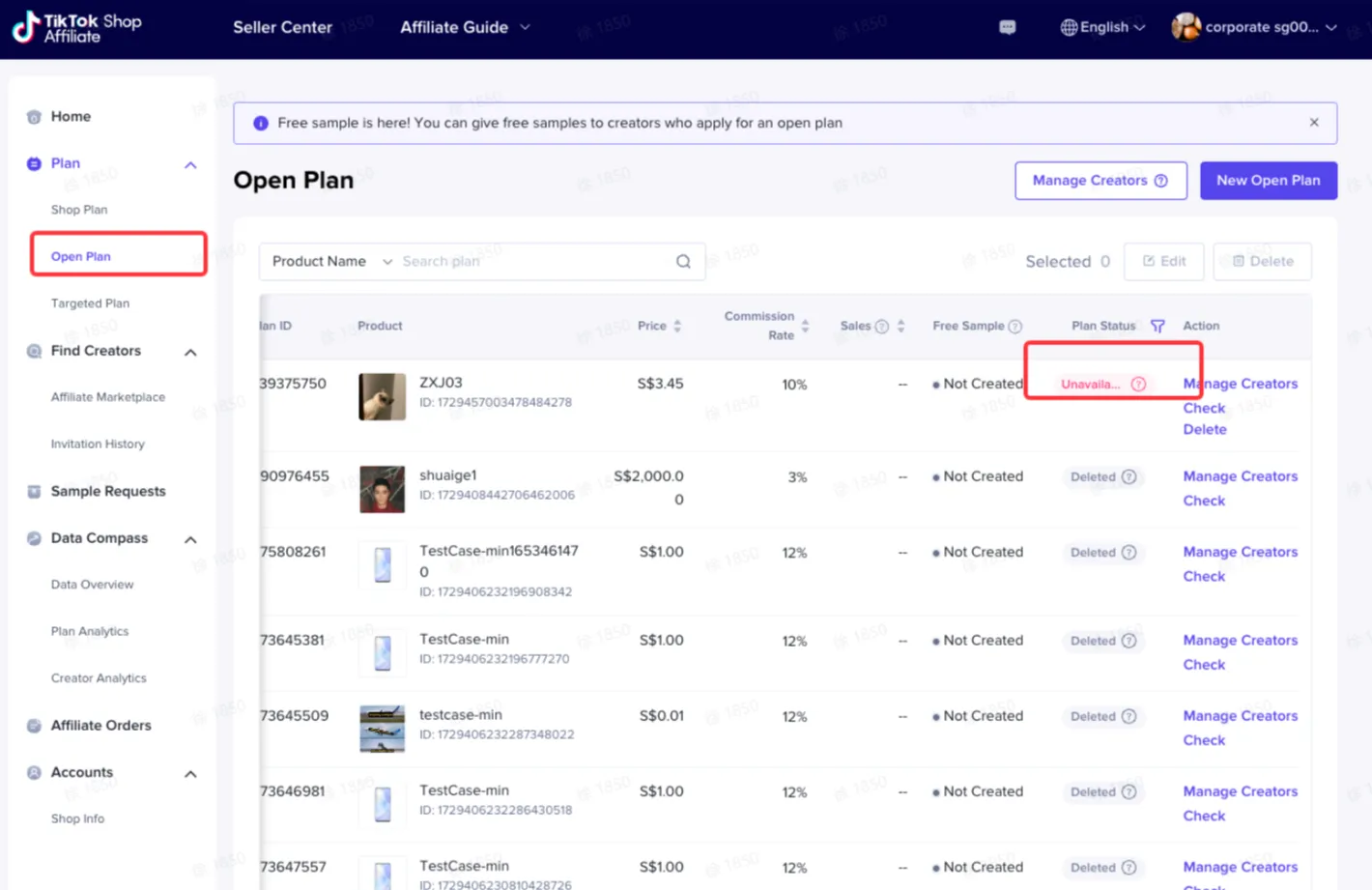Open Affiliate Marketplace
Viewport: 1372px width, 890px height.
coord(108,397)
